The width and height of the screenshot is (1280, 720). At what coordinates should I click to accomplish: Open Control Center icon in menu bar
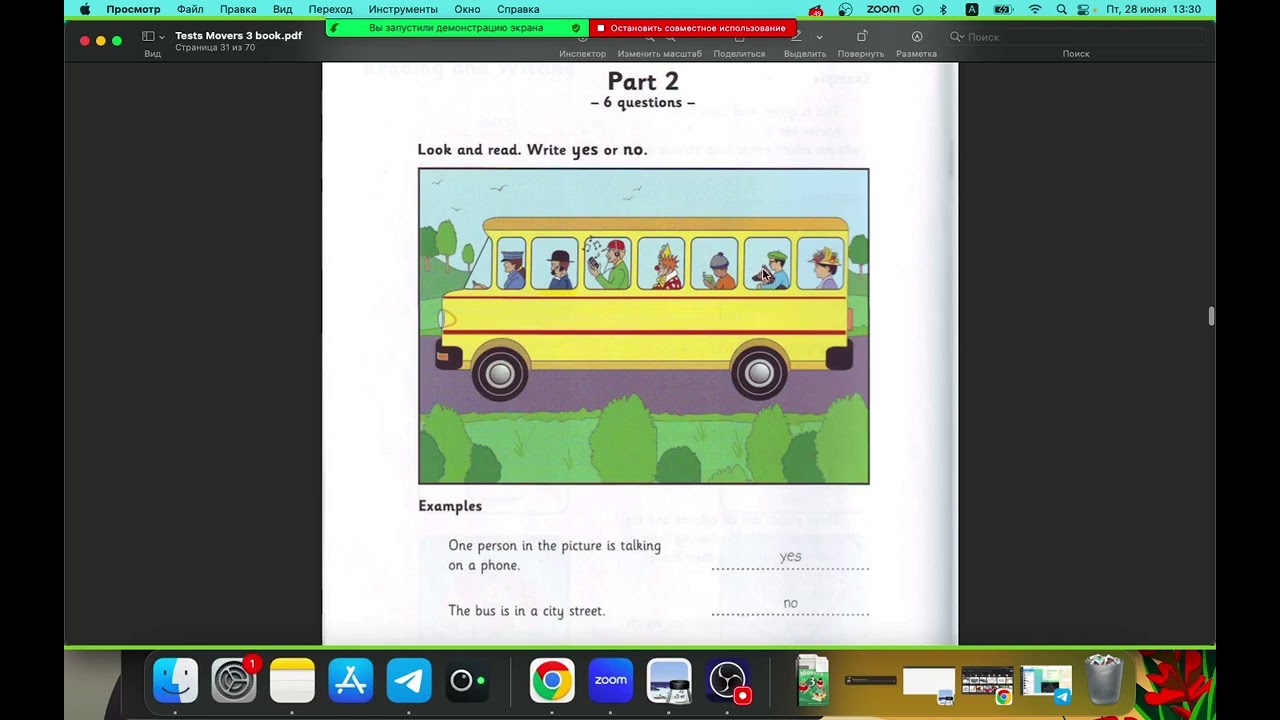point(1084,9)
